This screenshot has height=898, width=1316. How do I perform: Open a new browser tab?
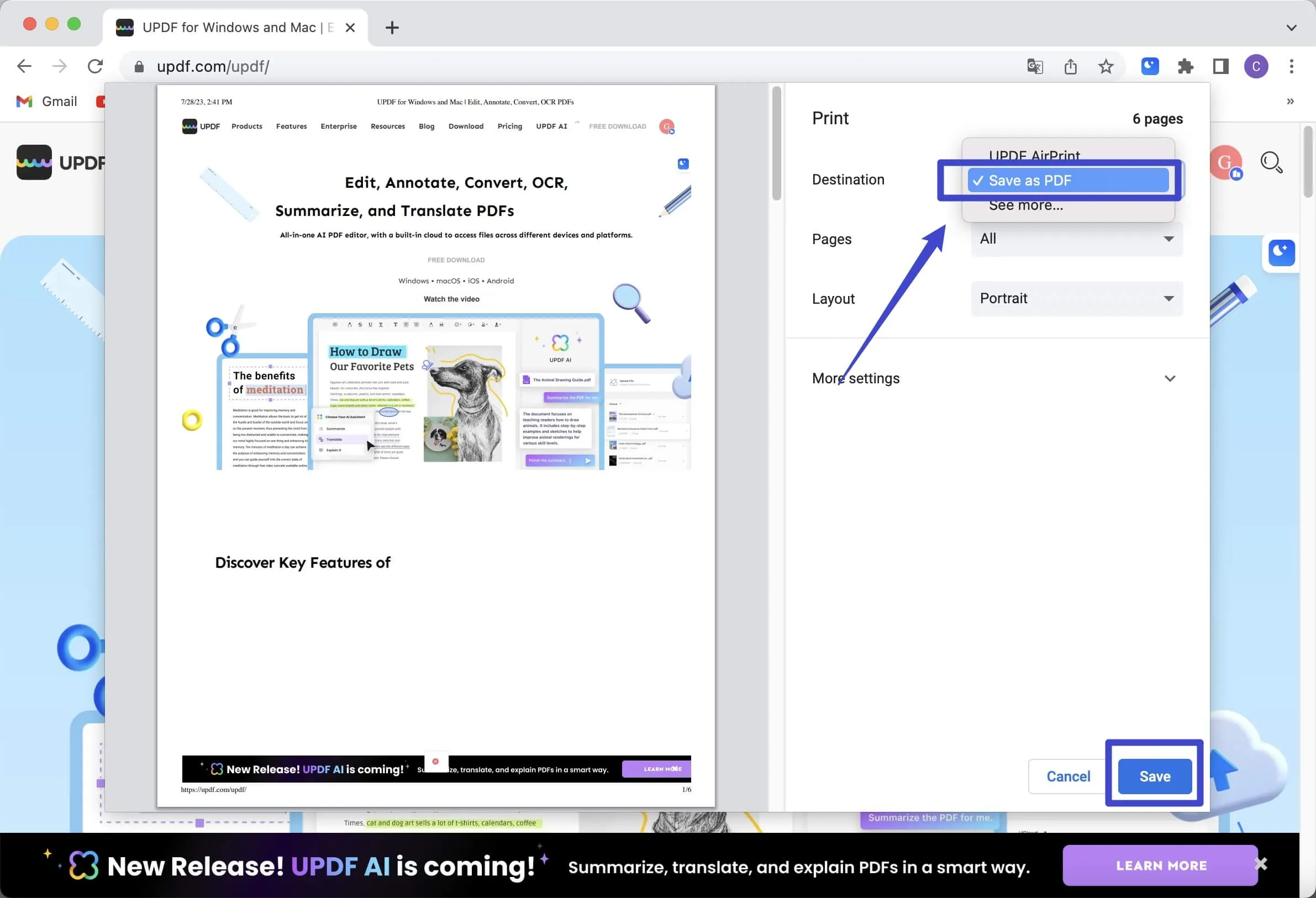tap(392, 27)
